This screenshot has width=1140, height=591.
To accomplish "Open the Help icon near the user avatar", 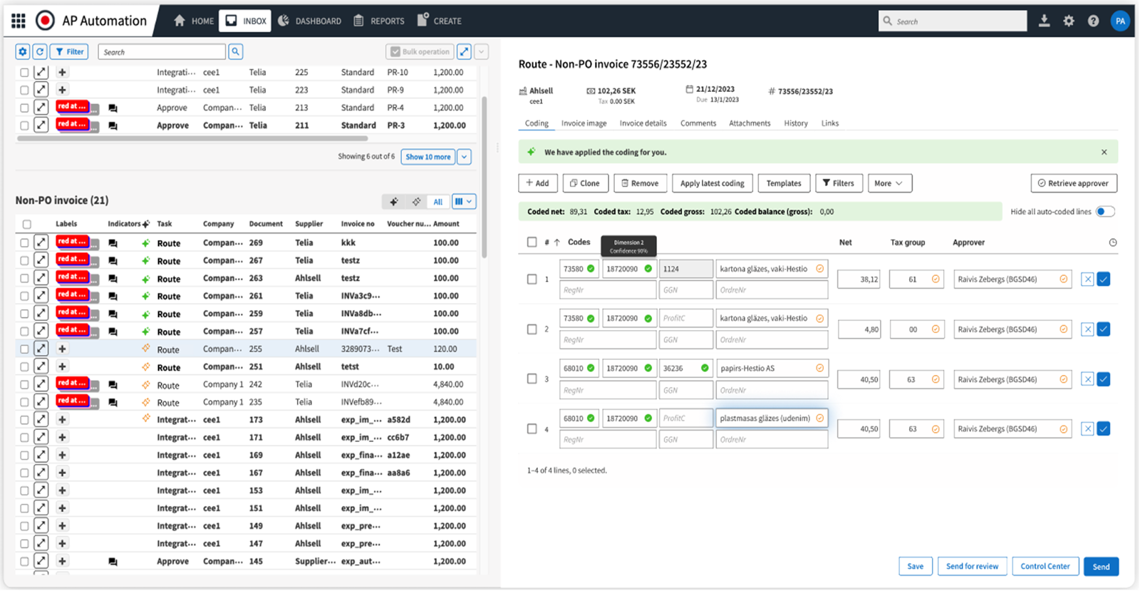I will click(x=1093, y=20).
